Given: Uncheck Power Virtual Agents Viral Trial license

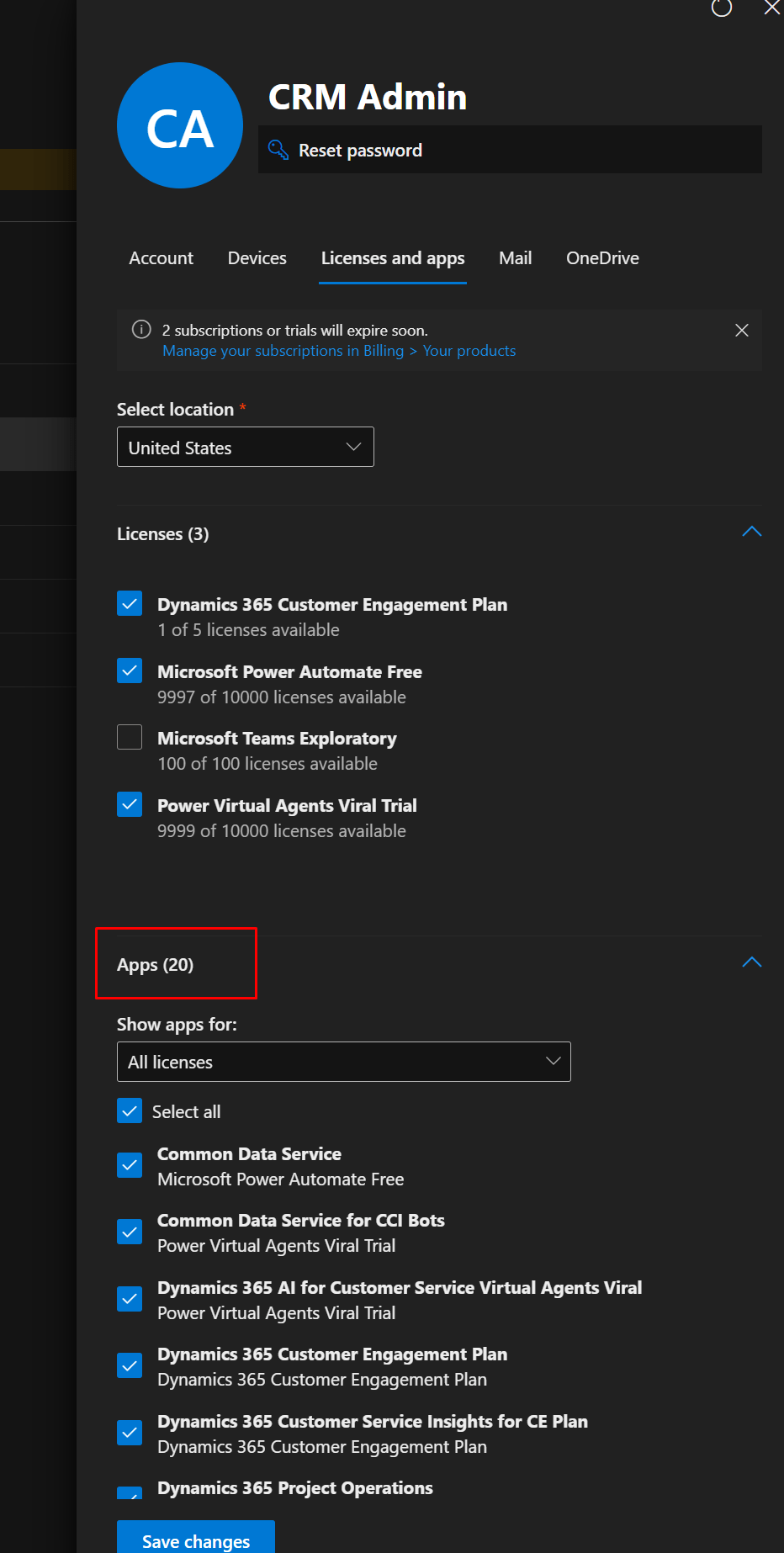Looking at the screenshot, I should point(130,804).
